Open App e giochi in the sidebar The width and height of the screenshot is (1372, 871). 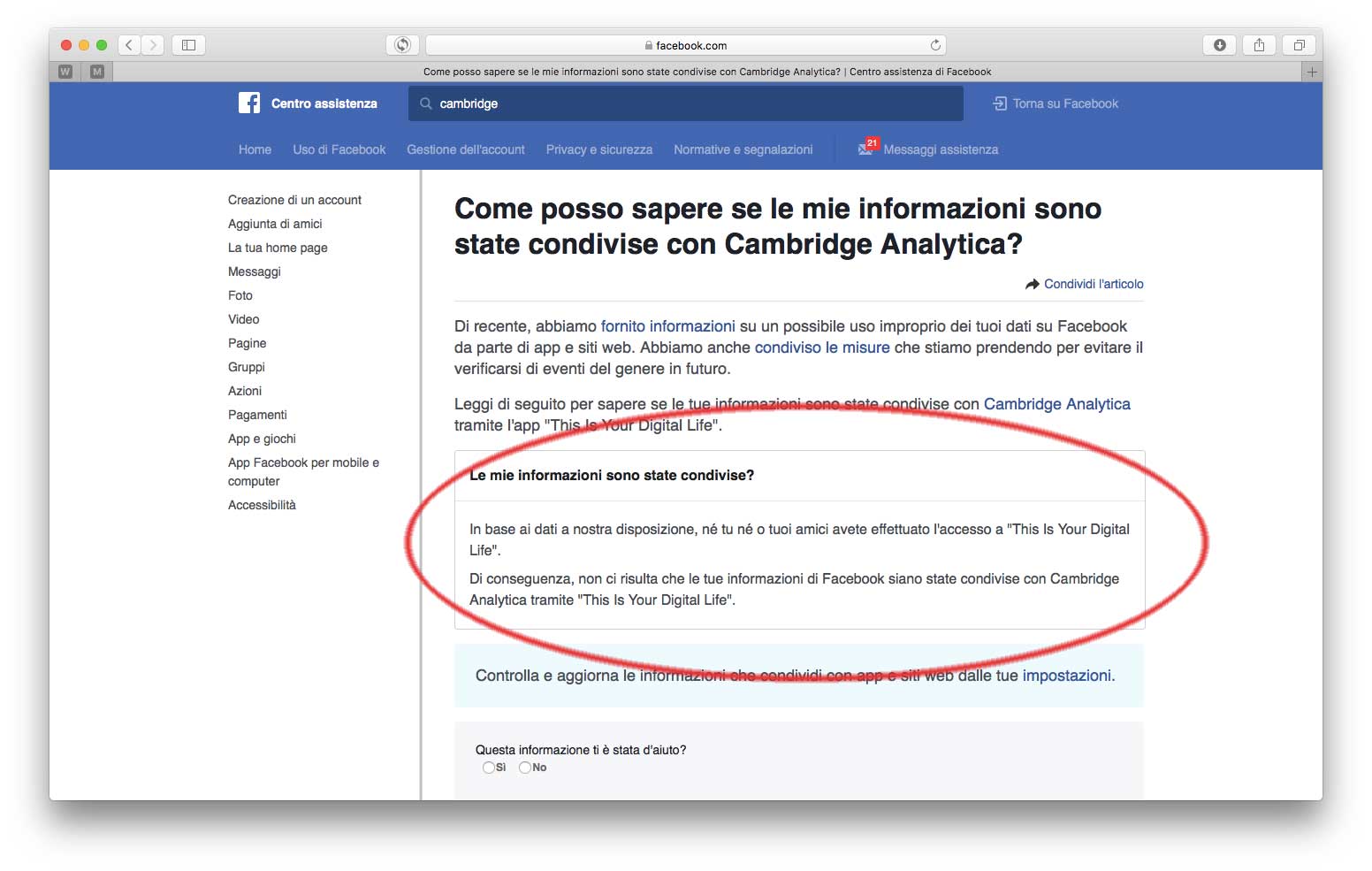(x=262, y=439)
